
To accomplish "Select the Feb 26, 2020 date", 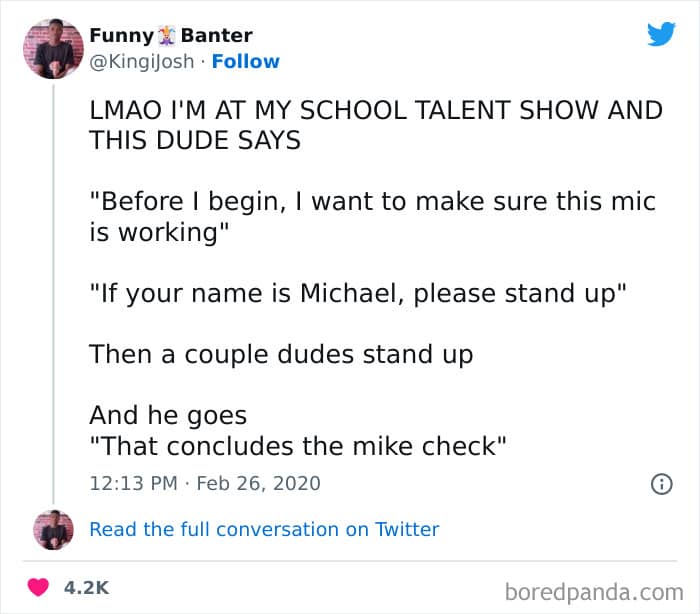I will tap(258, 484).
